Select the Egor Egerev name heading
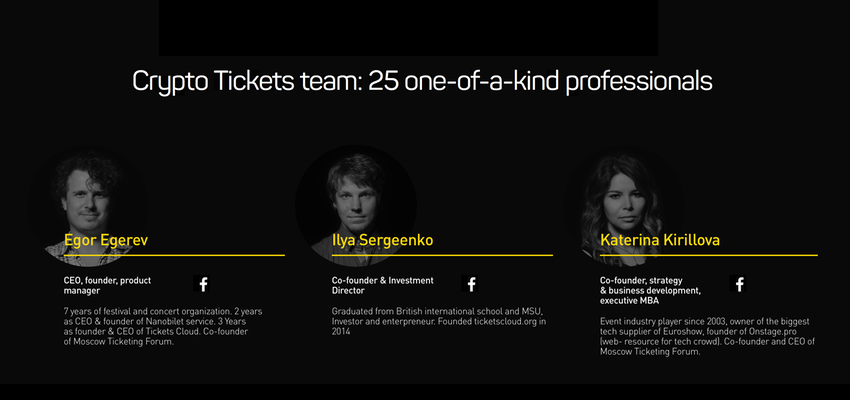 pyautogui.click(x=106, y=240)
